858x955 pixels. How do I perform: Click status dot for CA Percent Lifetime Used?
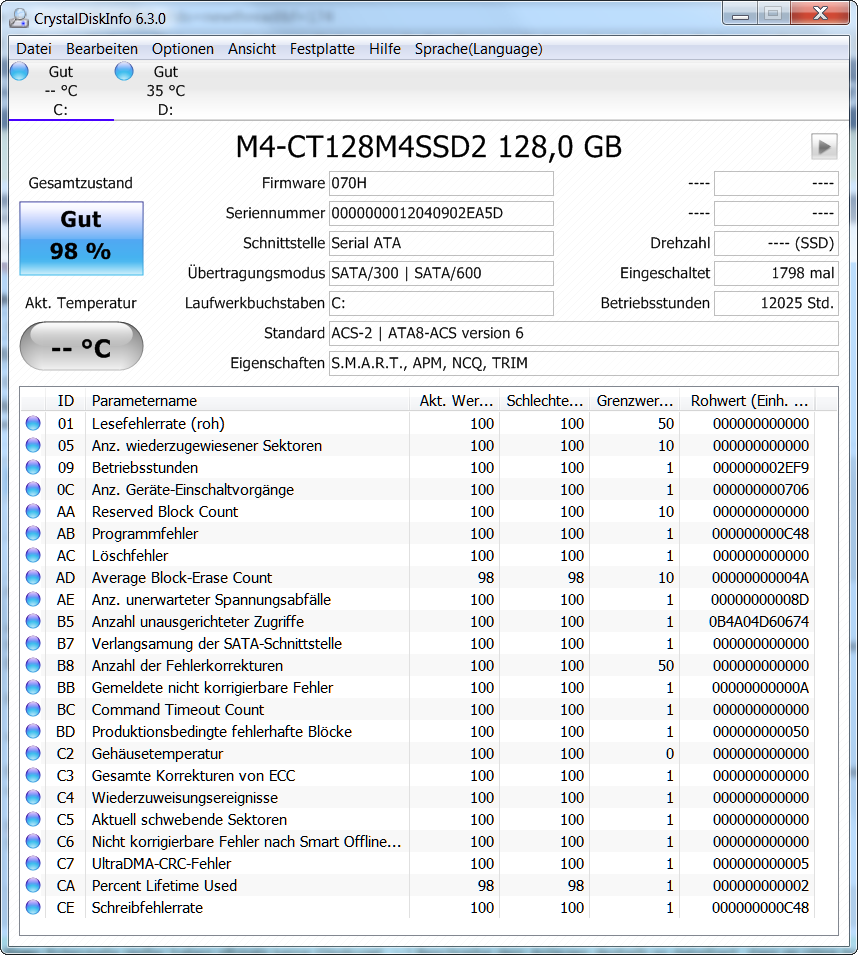tap(33, 885)
